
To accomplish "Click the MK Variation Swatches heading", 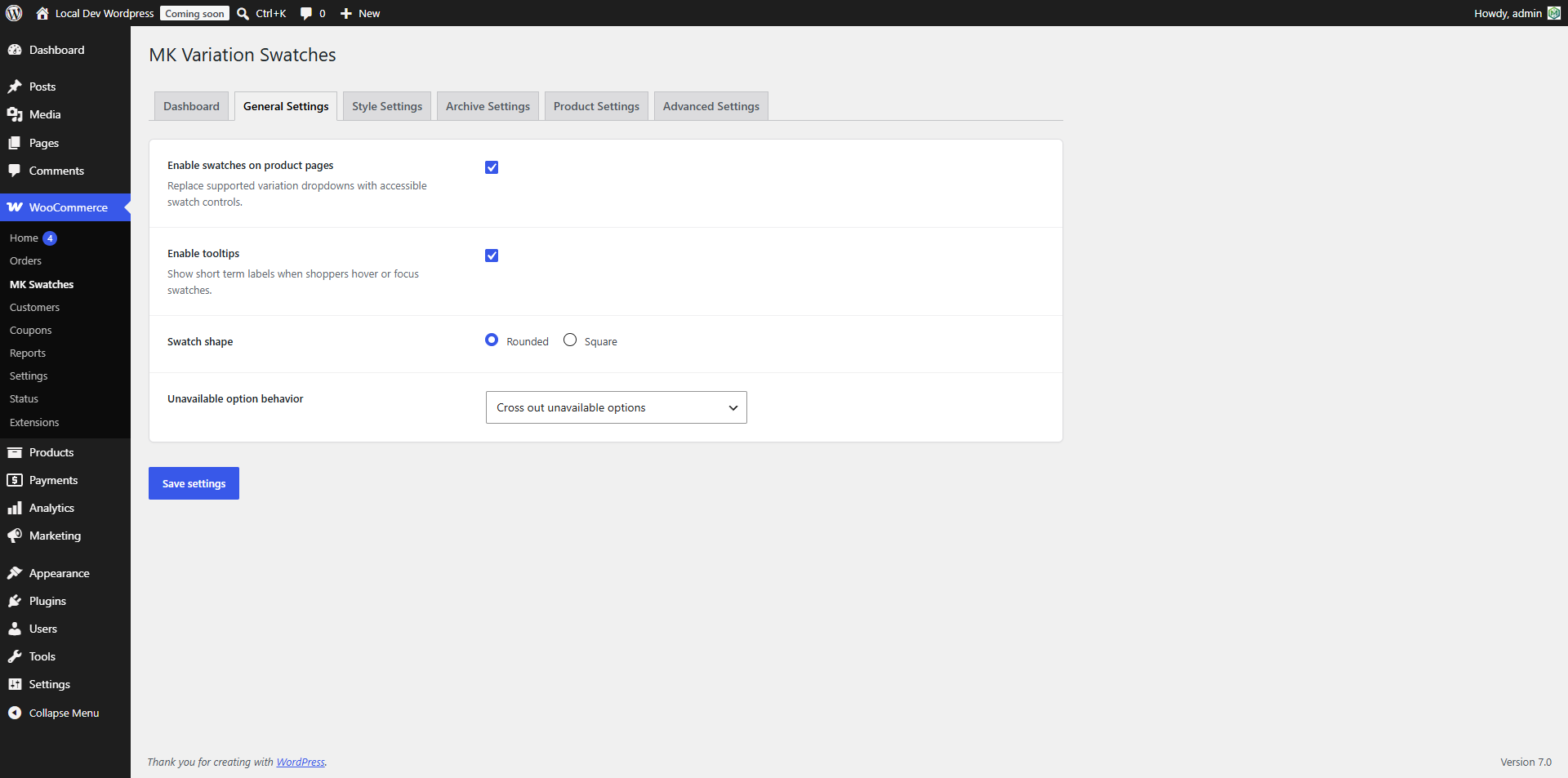I will click(243, 55).
